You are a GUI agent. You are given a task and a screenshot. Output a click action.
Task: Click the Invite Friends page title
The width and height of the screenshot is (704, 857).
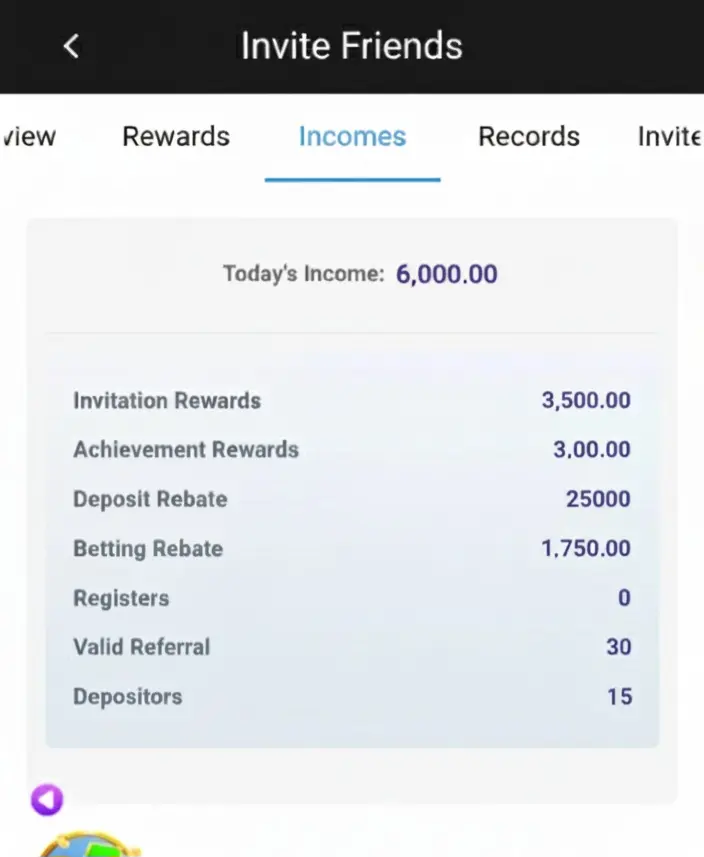point(352,45)
